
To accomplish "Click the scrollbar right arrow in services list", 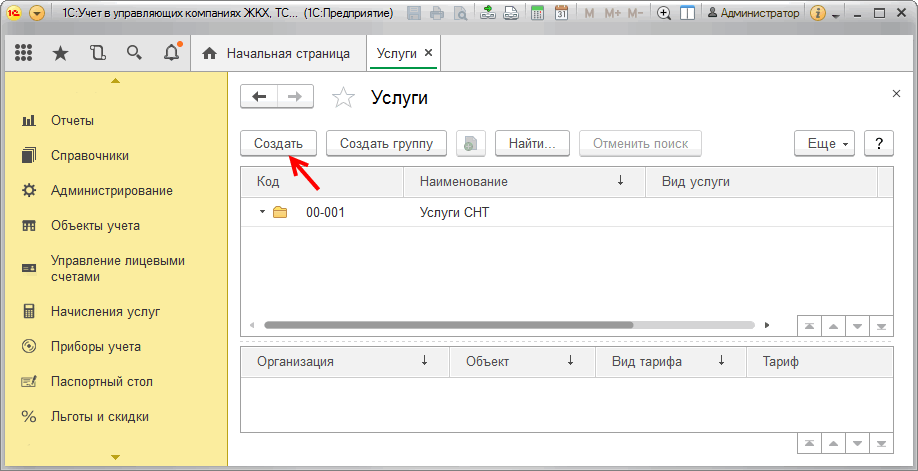I will [767, 325].
